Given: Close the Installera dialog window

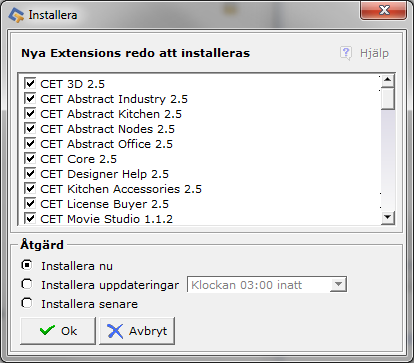Looking at the screenshot, I should [384, 11].
